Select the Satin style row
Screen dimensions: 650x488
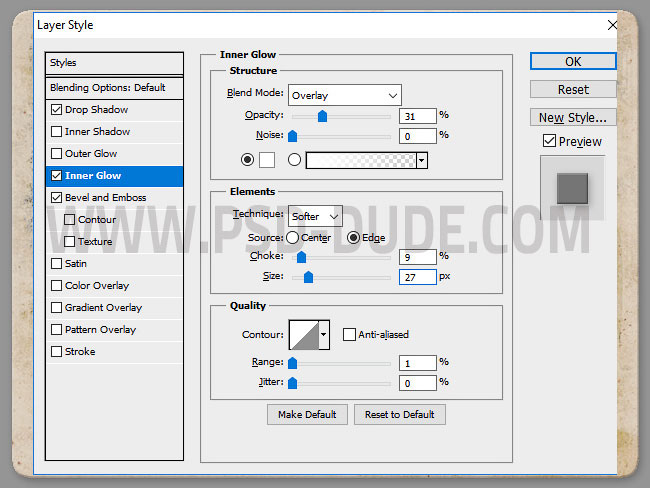pyautogui.click(x=114, y=263)
